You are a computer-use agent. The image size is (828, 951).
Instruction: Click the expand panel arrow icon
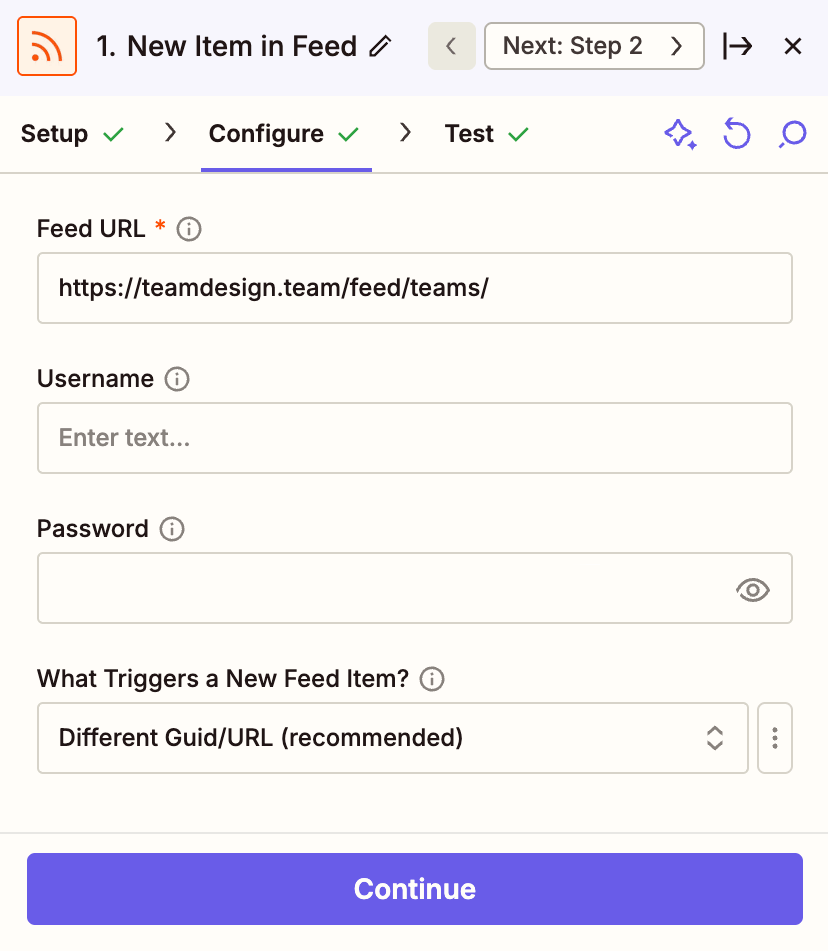click(737, 46)
